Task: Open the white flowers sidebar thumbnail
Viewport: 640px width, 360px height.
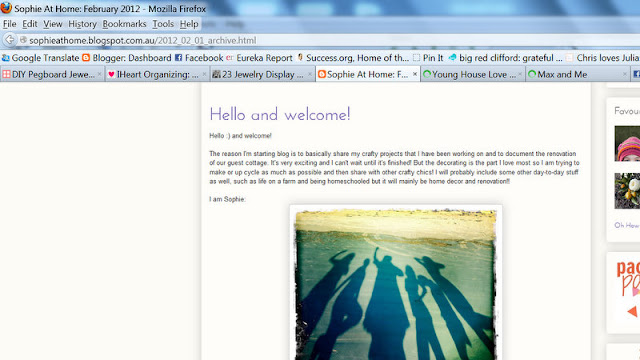Action: click(x=627, y=191)
